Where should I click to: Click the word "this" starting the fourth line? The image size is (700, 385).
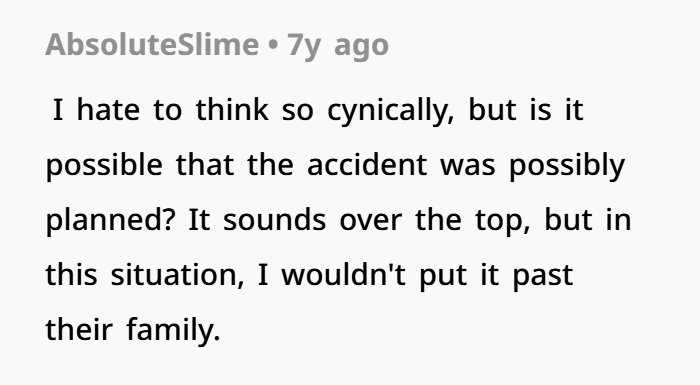[x=71, y=275]
